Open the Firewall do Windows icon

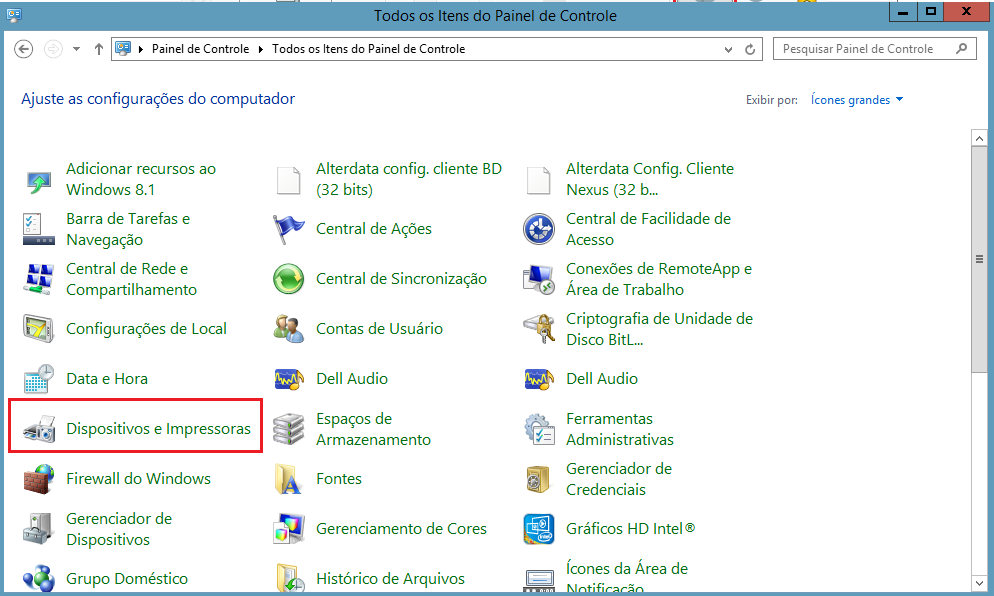click(x=39, y=479)
